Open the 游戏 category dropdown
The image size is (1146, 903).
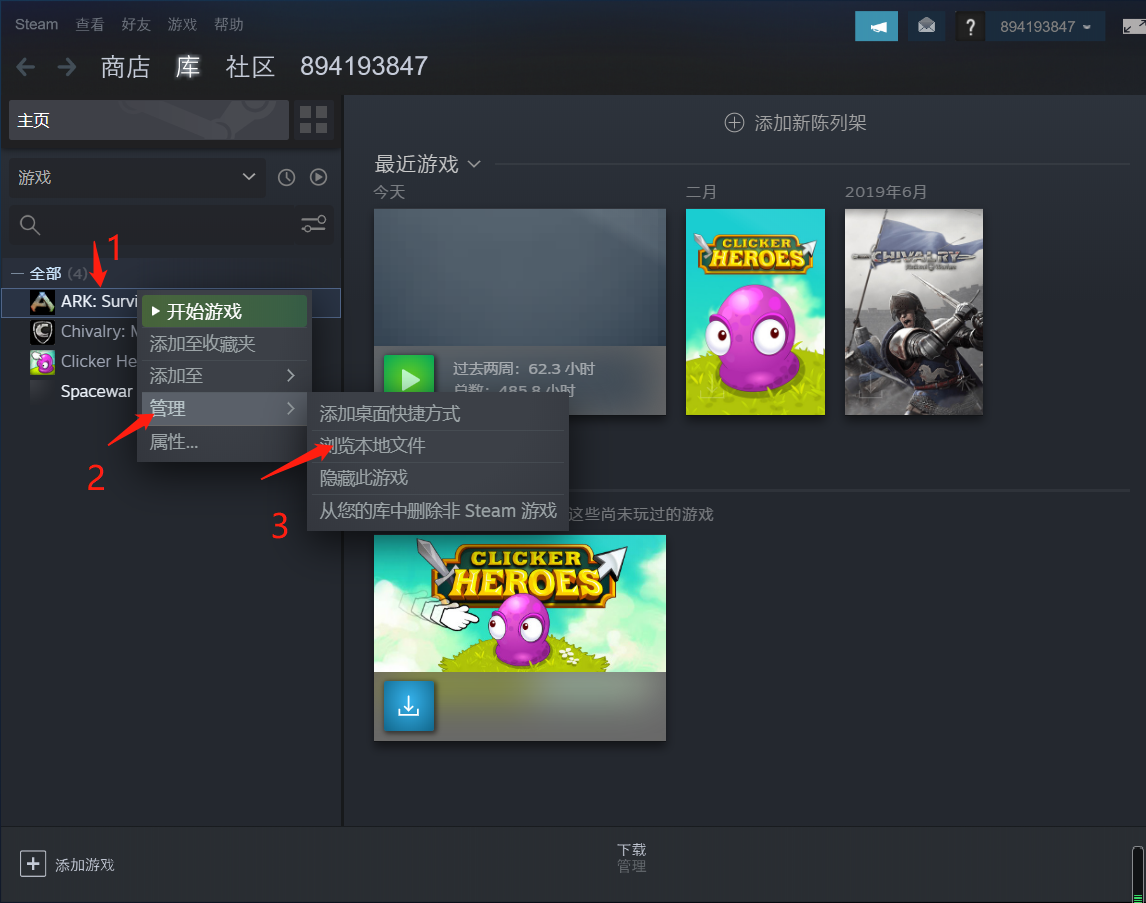tap(137, 178)
